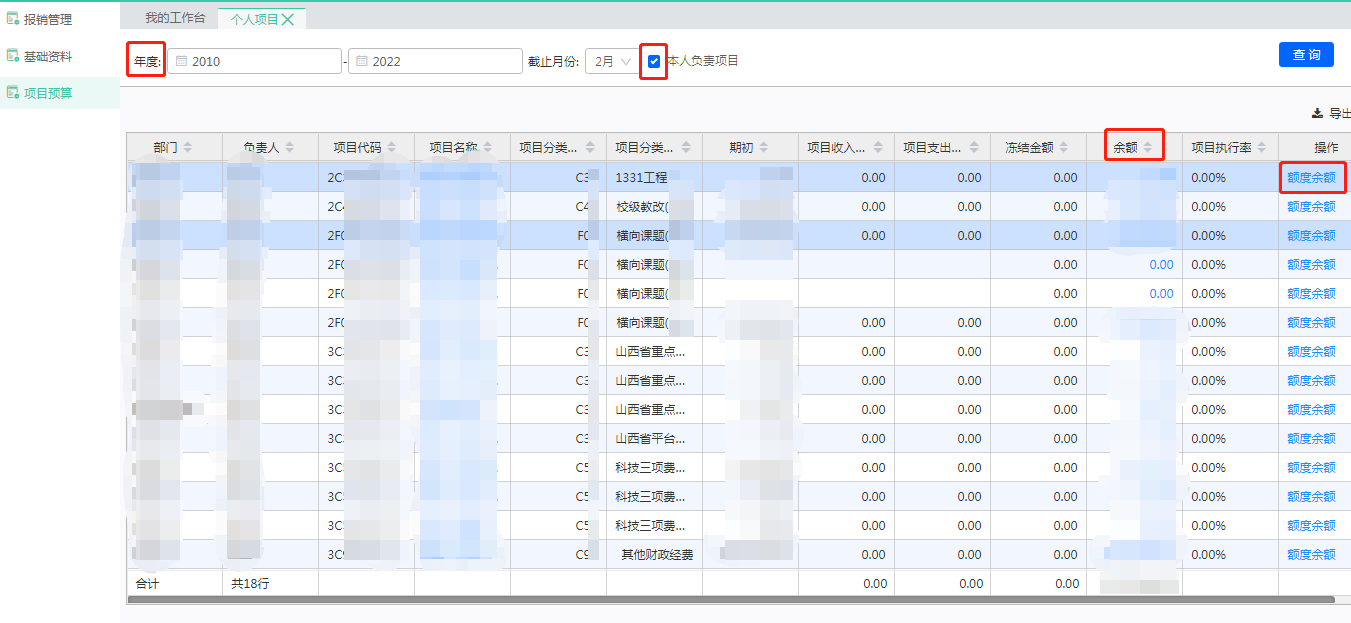This screenshot has height=623, width=1351.
Task: Sort by 项目代码 column sort arrows
Action: coord(392,147)
